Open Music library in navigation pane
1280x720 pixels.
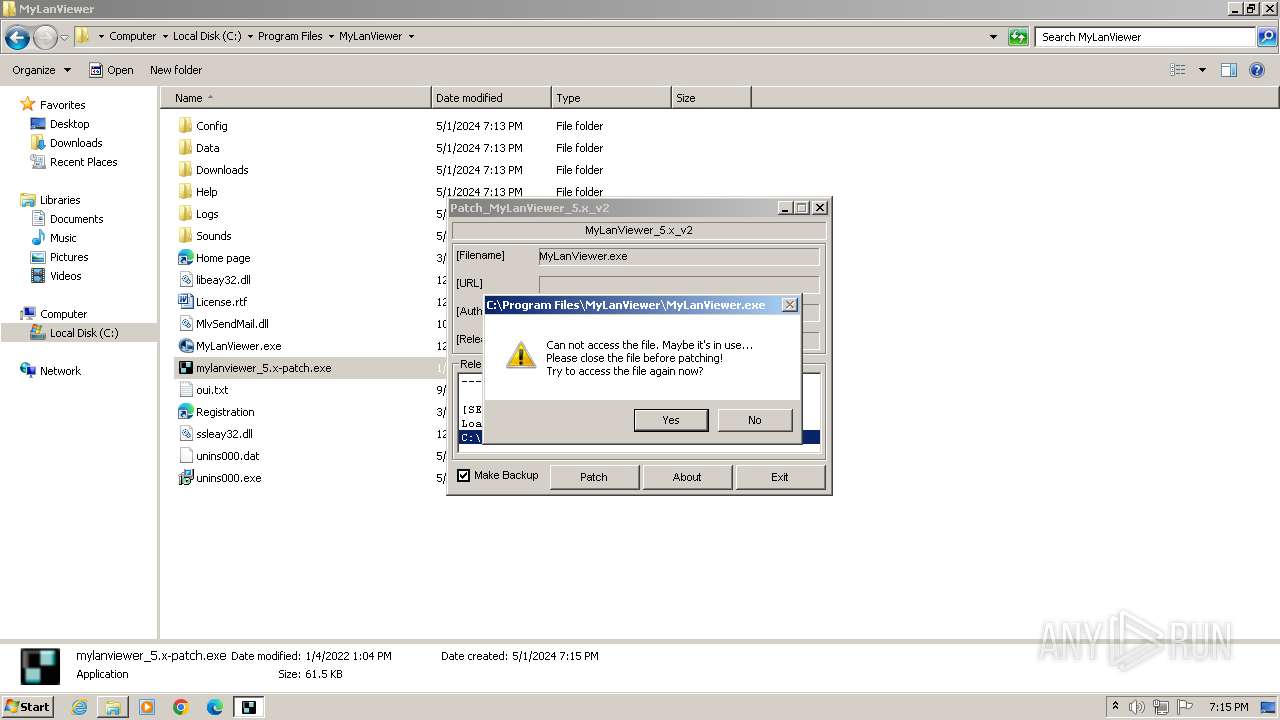point(63,238)
